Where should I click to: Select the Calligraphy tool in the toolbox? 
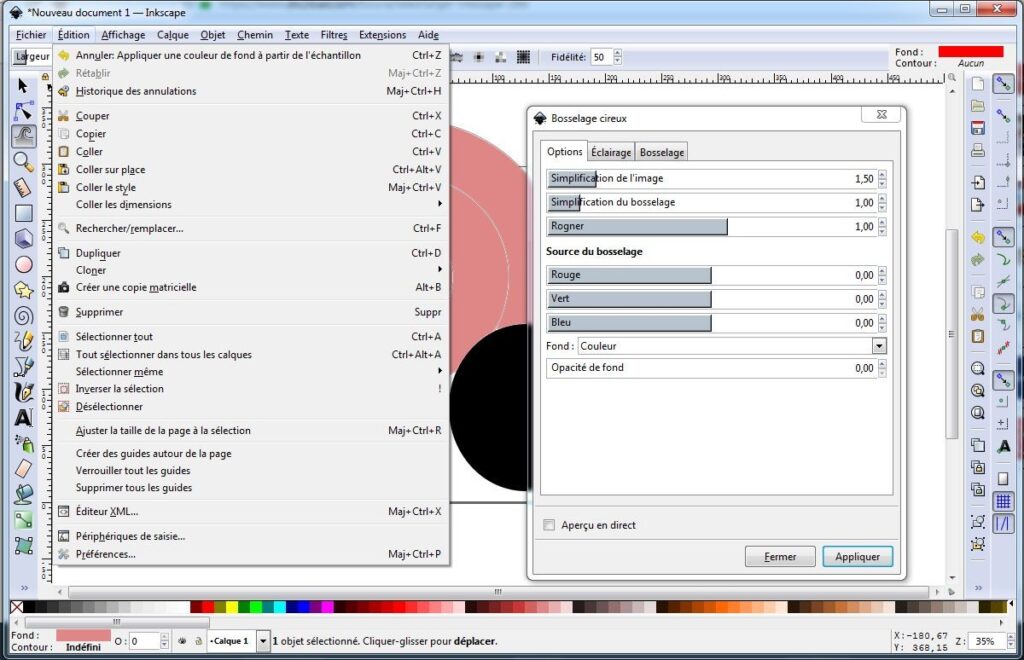click(22, 392)
